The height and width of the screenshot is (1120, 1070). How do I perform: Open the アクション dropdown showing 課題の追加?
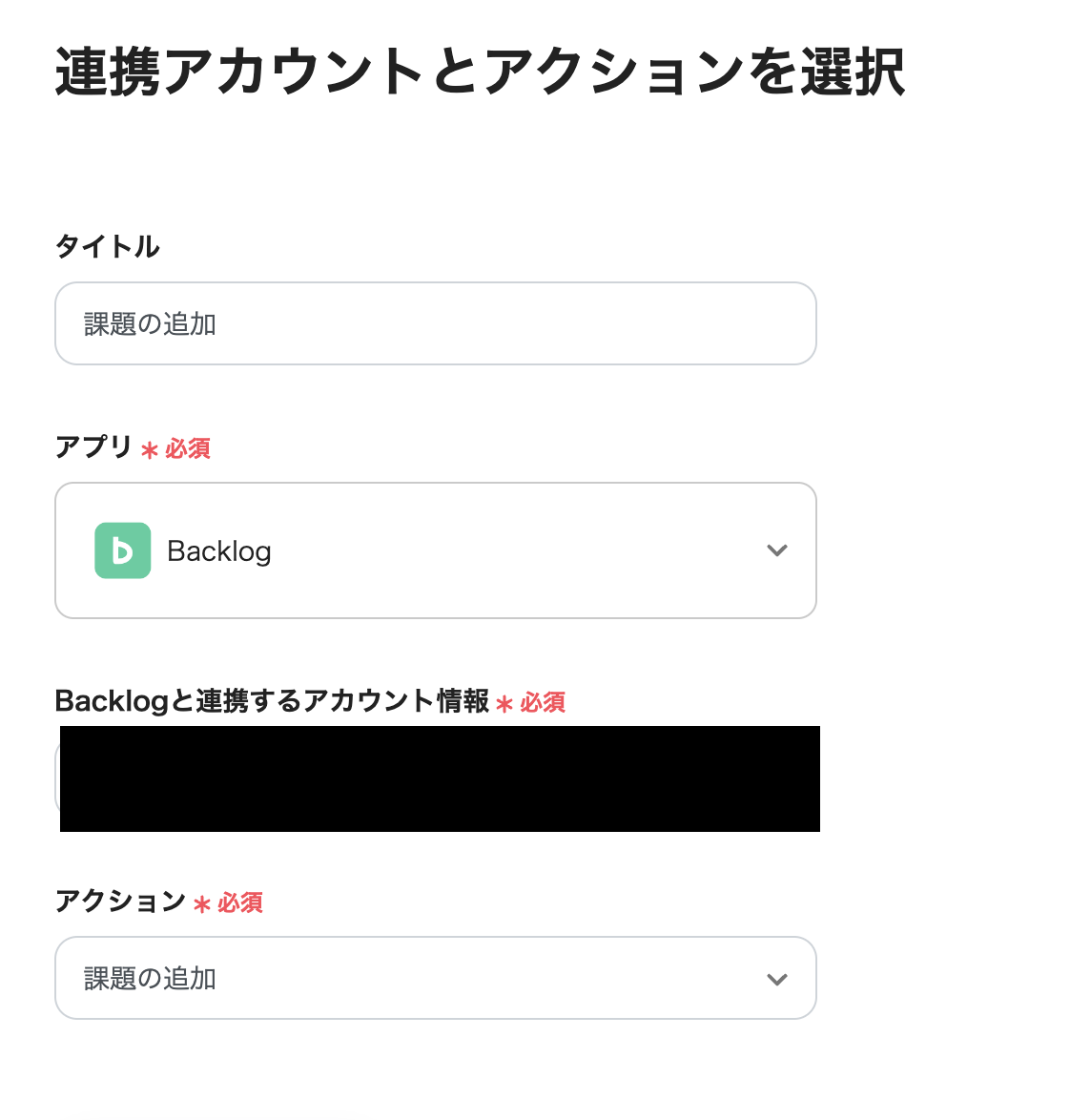pos(436,978)
